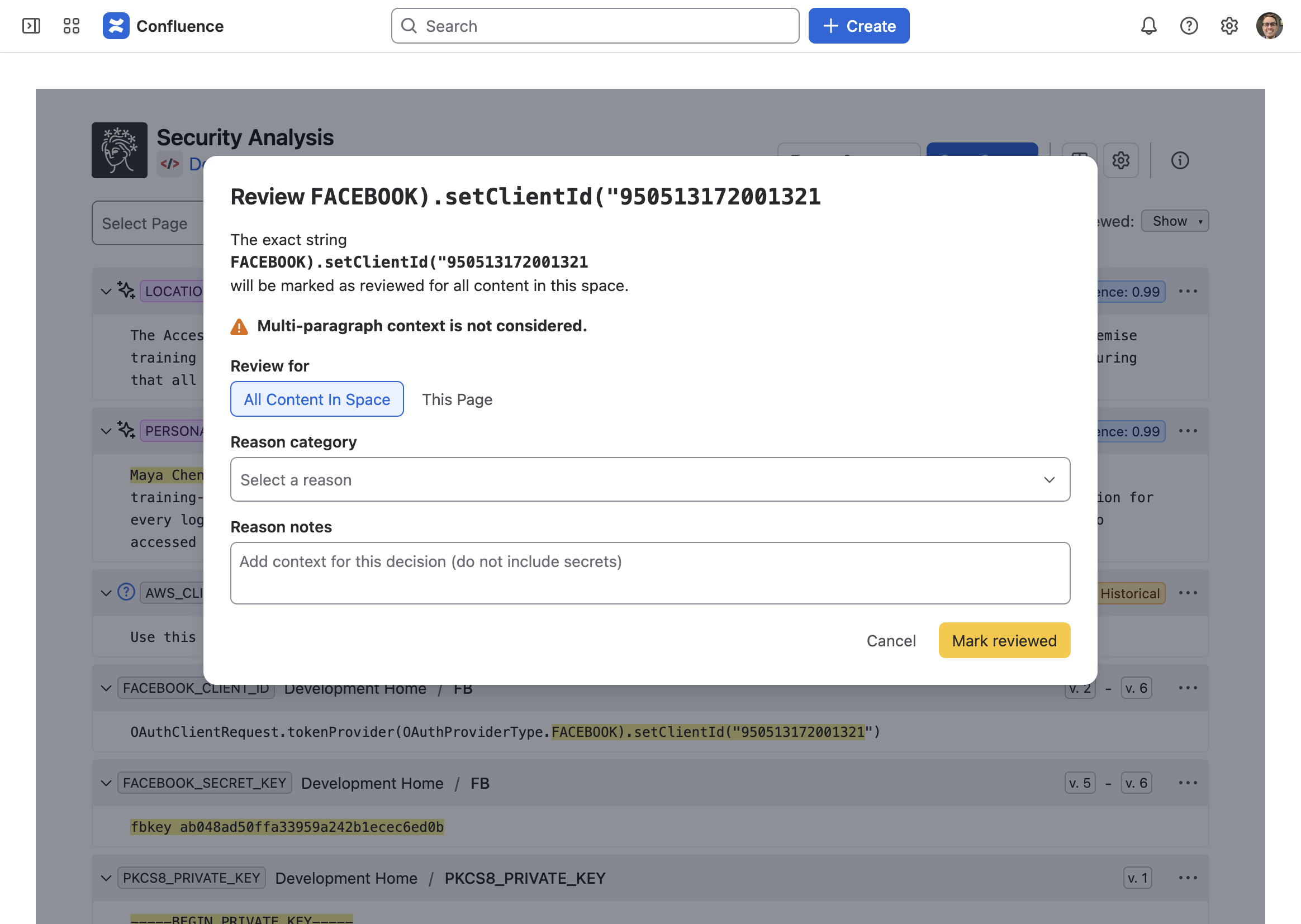1301x924 pixels.
Task: Click the Create button
Action: 859,26
